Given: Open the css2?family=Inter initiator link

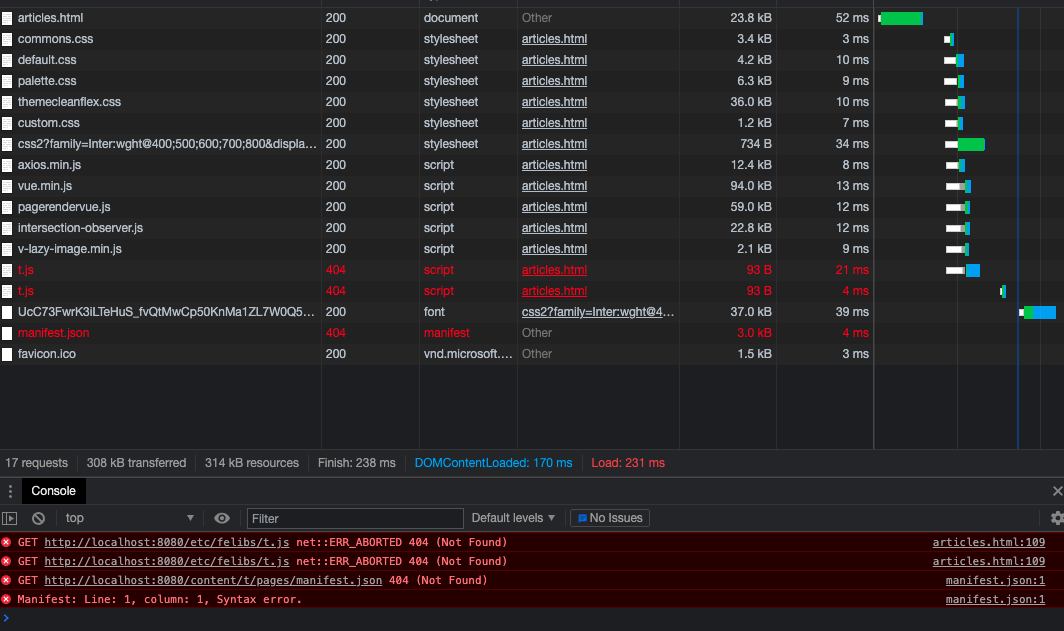Looking at the screenshot, I should pyautogui.click(x=597, y=311).
